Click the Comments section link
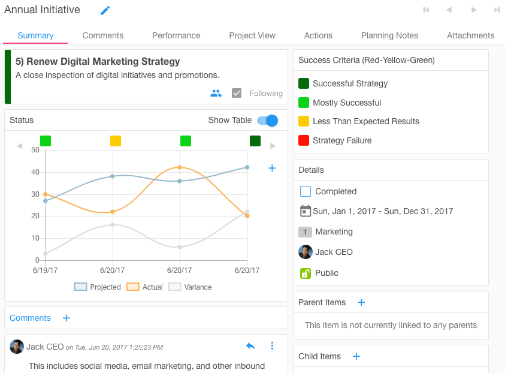The height and width of the screenshot is (373, 505). pos(30,318)
